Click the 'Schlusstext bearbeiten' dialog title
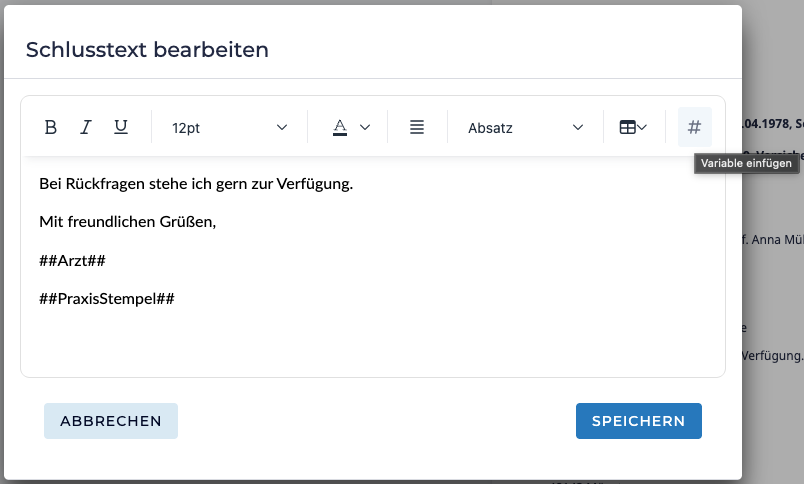This screenshot has height=484, width=804. point(147,50)
